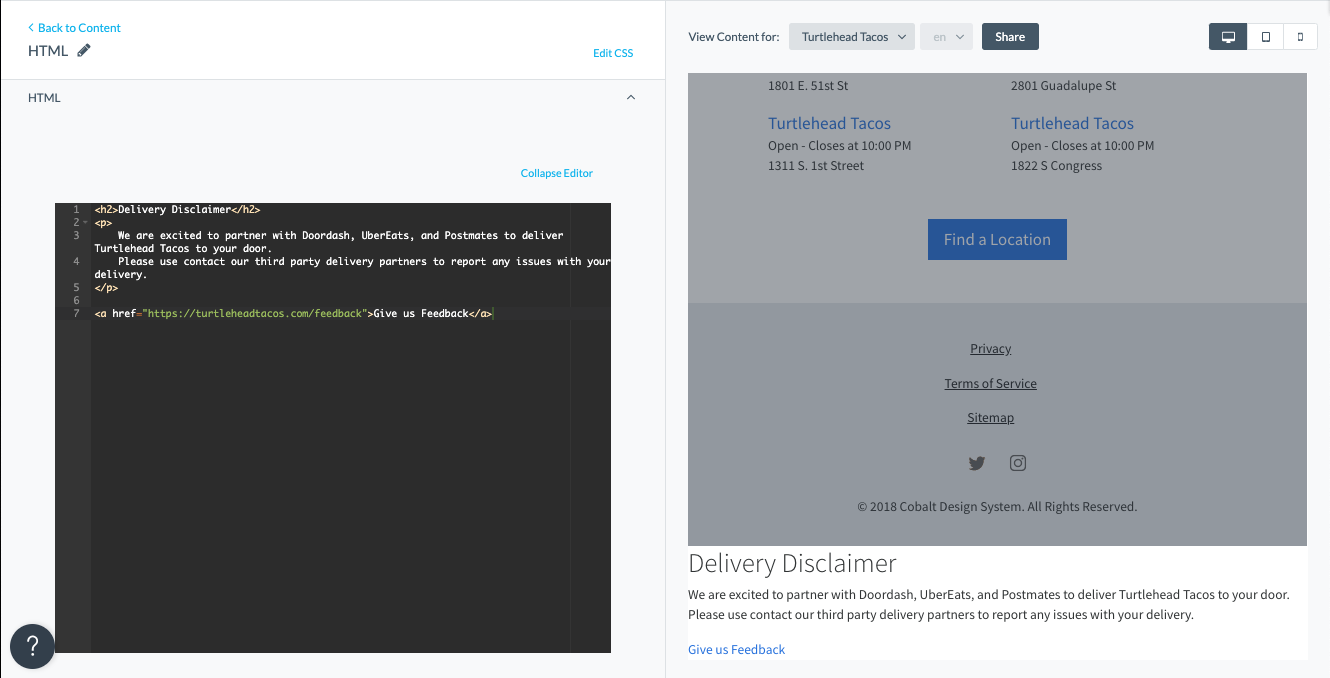Go Back to Content

pyautogui.click(x=75, y=28)
